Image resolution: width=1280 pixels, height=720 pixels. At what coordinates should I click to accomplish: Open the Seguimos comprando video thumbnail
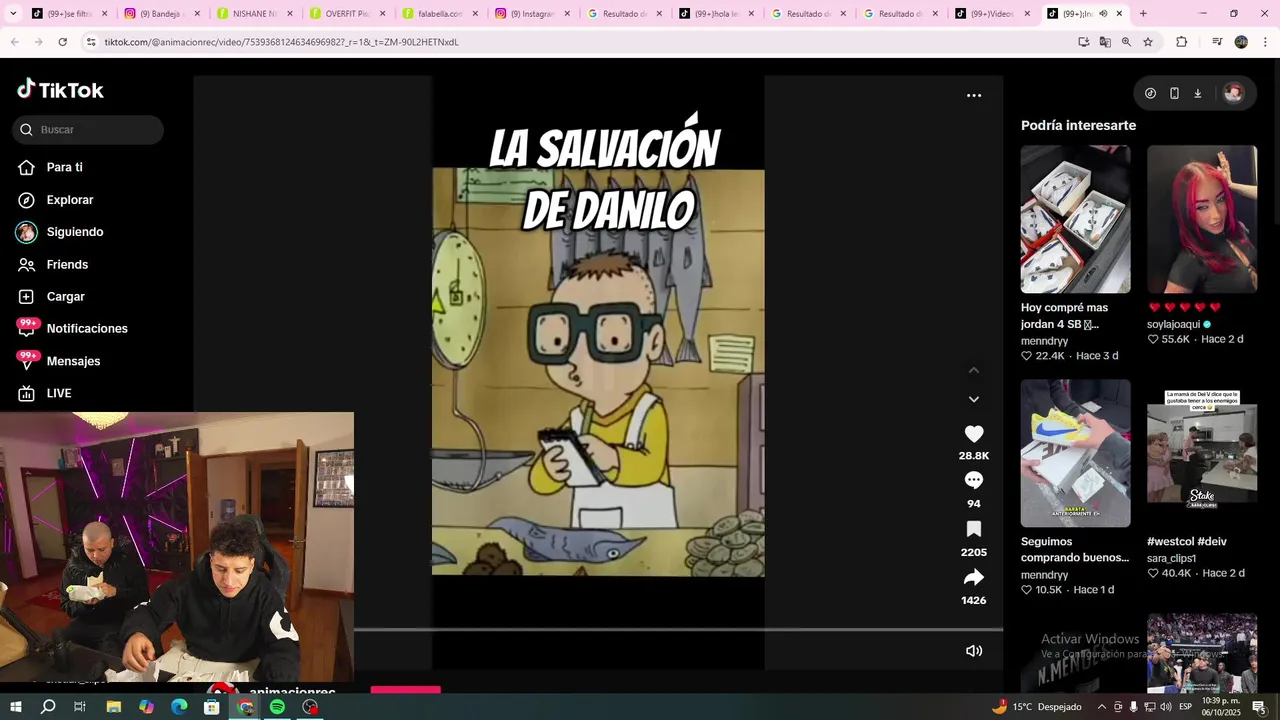click(1075, 453)
